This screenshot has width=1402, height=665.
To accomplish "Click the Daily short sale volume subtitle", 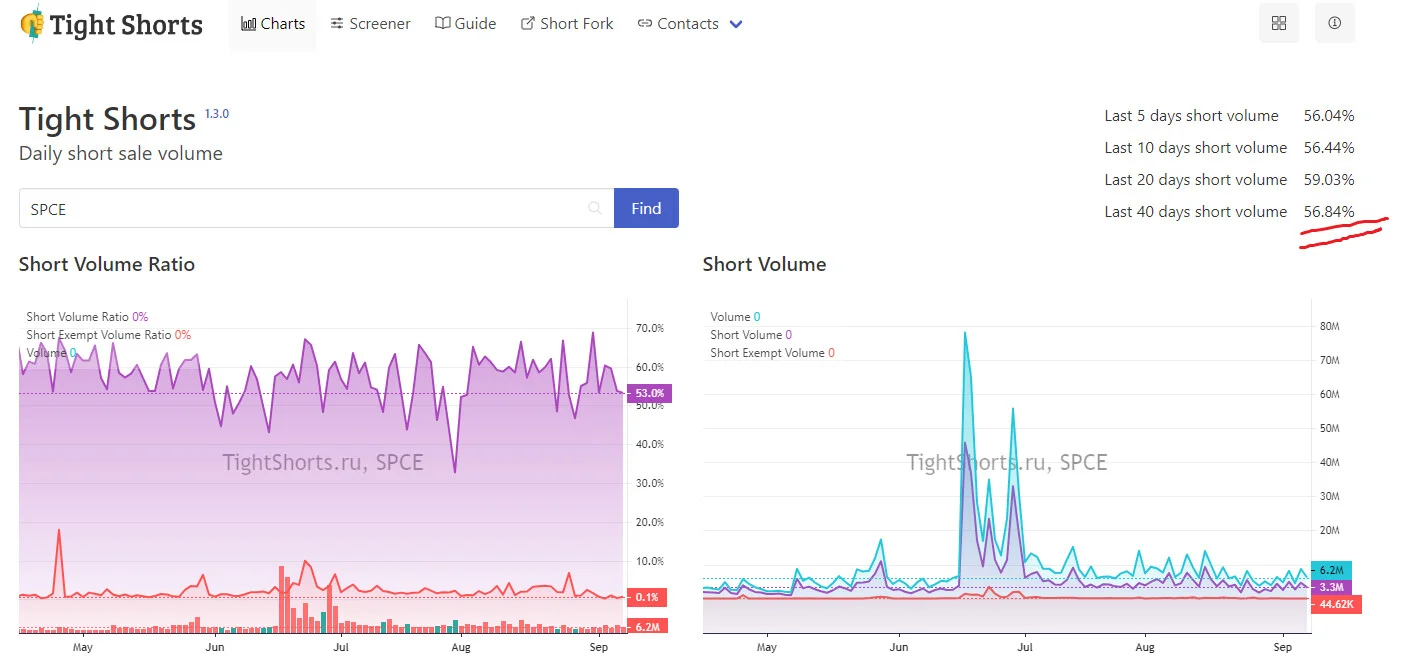I will tap(121, 154).
